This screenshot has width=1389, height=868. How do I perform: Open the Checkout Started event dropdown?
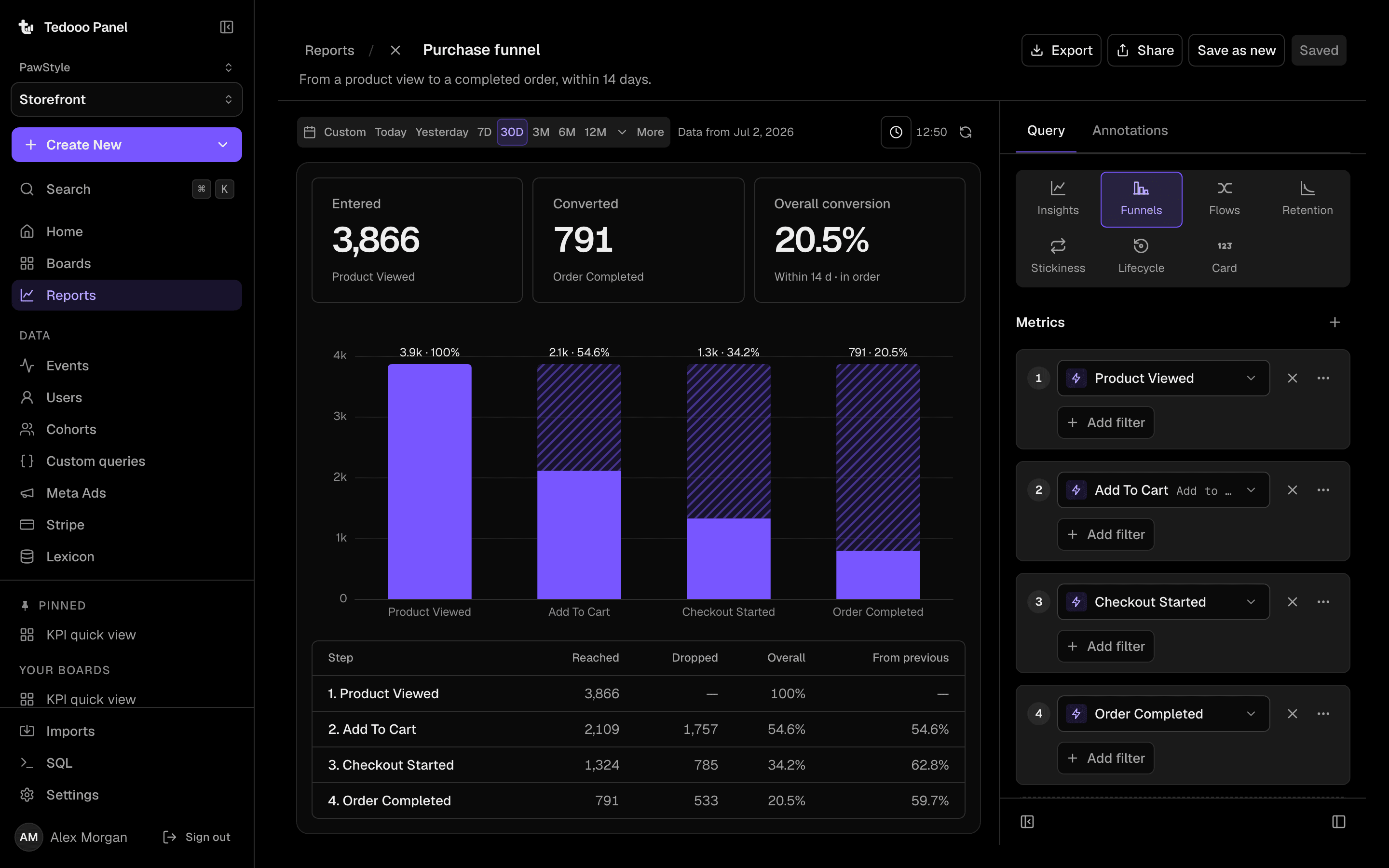click(x=1163, y=602)
